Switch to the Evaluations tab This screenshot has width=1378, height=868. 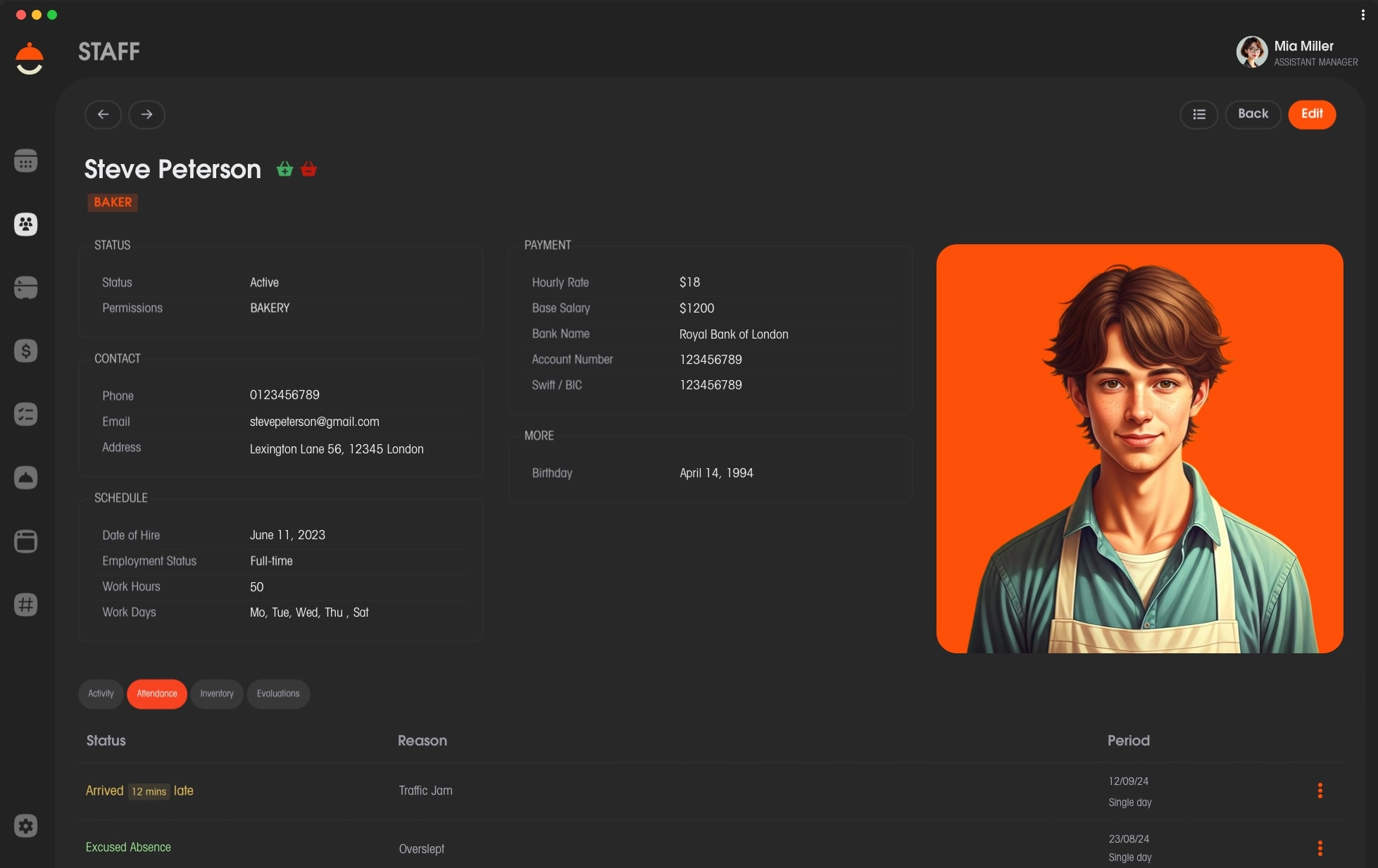(x=278, y=693)
